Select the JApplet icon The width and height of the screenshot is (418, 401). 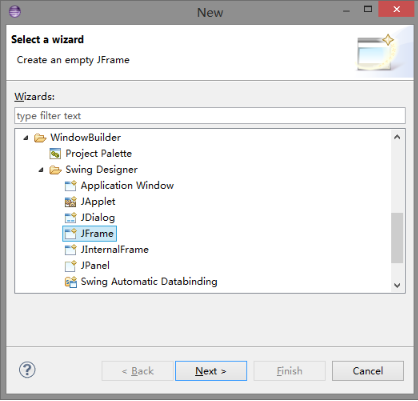click(x=70, y=202)
